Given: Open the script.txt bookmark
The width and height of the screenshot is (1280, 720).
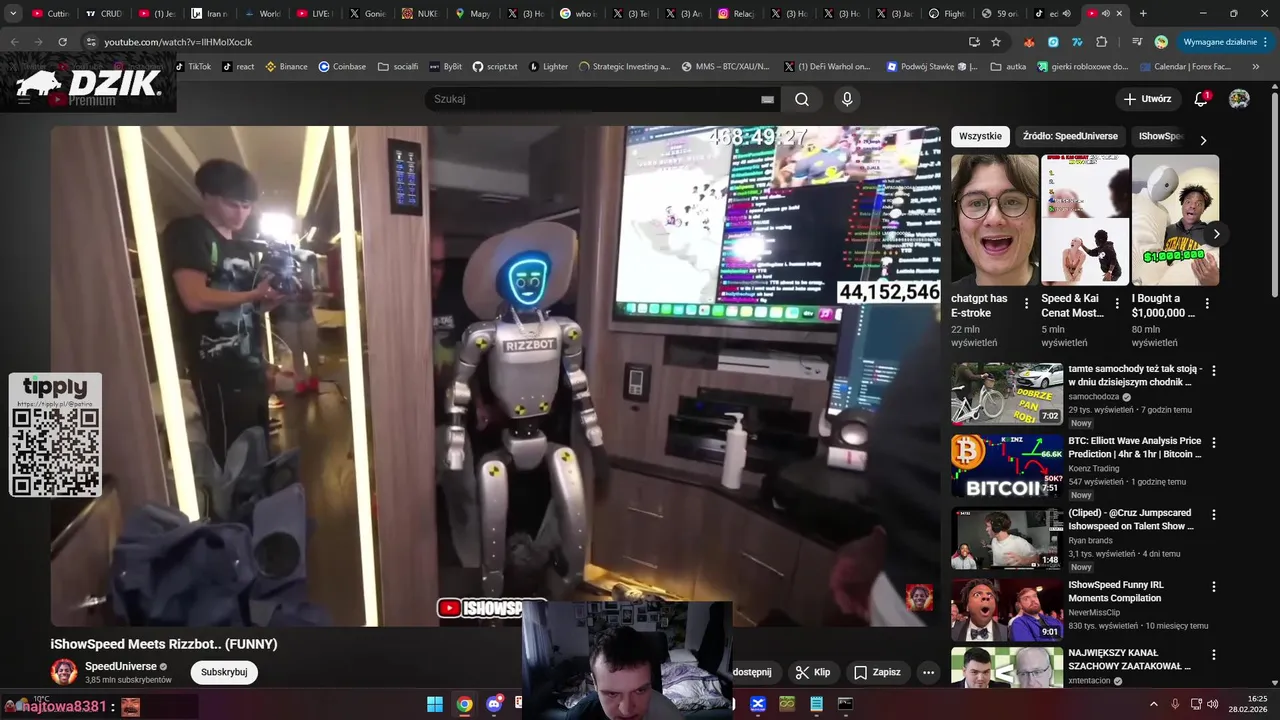Looking at the screenshot, I should 495,67.
